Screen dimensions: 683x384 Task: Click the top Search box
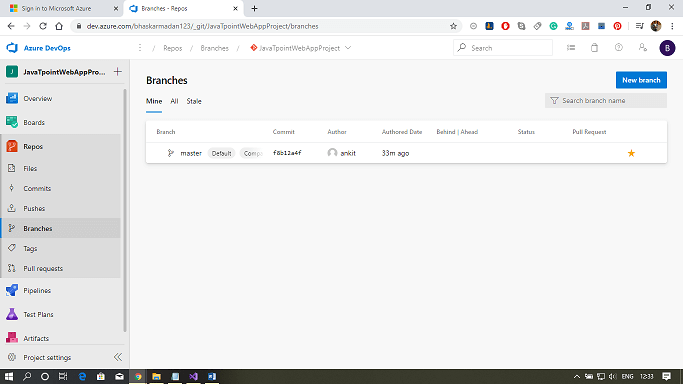(x=503, y=48)
